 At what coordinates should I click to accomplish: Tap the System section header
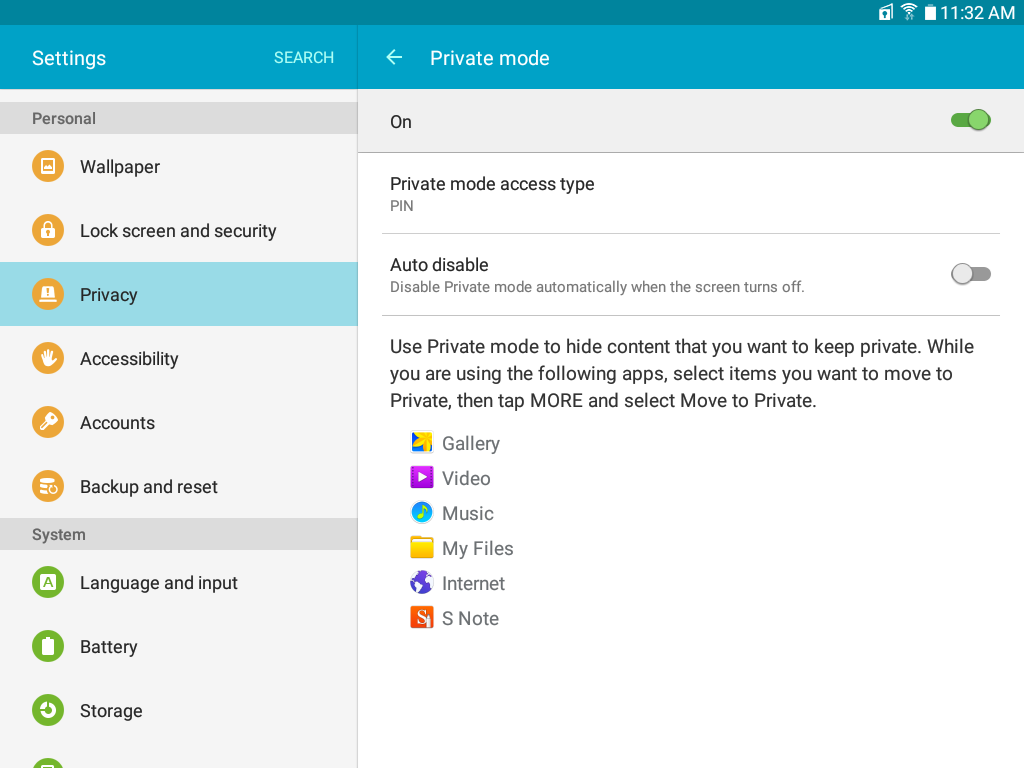(179, 534)
